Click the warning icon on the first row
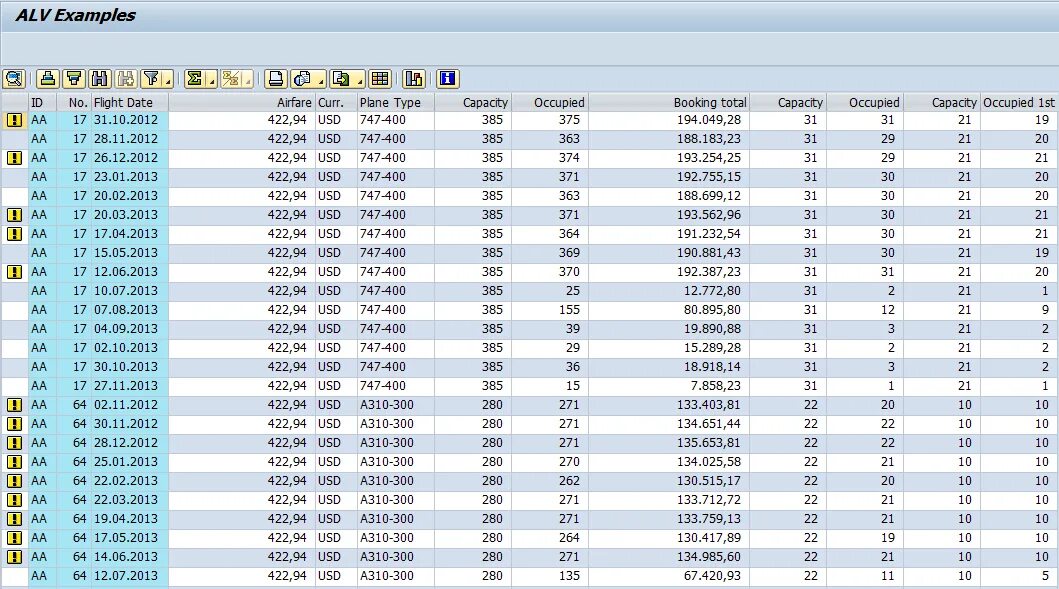The width and height of the screenshot is (1059, 589). coord(13,120)
